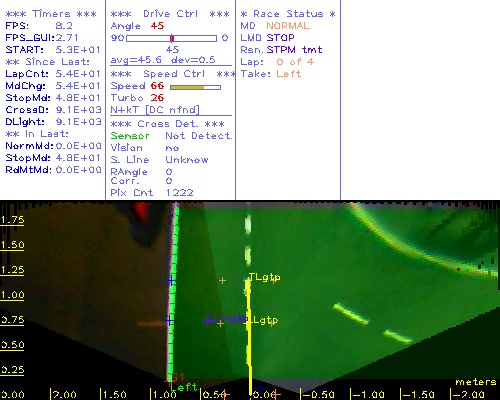This screenshot has width=500, height=400.
Task: Click the red G1 marker at bottom
Action: (176, 378)
